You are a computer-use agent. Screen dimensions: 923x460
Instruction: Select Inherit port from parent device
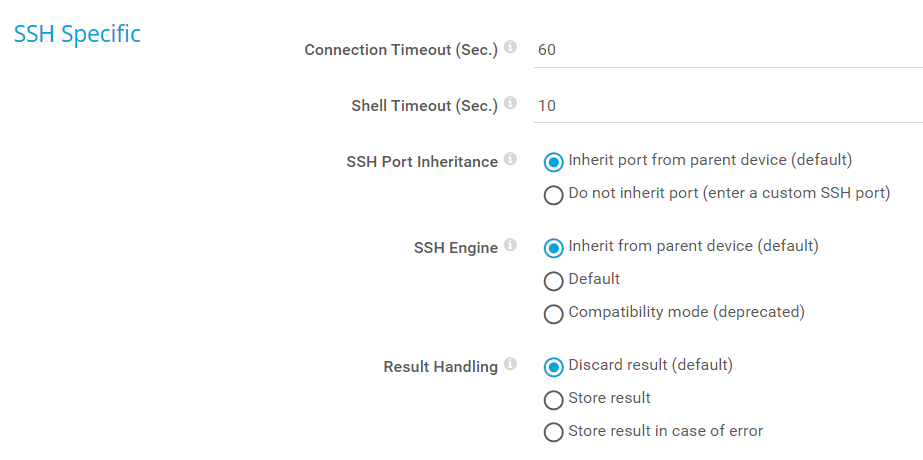[x=553, y=162]
